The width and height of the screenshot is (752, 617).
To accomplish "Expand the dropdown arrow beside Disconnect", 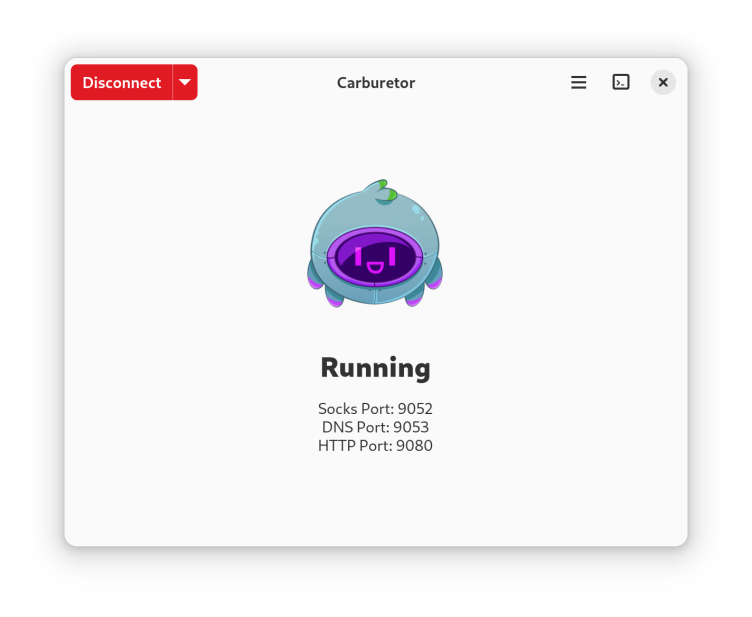I will (x=185, y=83).
